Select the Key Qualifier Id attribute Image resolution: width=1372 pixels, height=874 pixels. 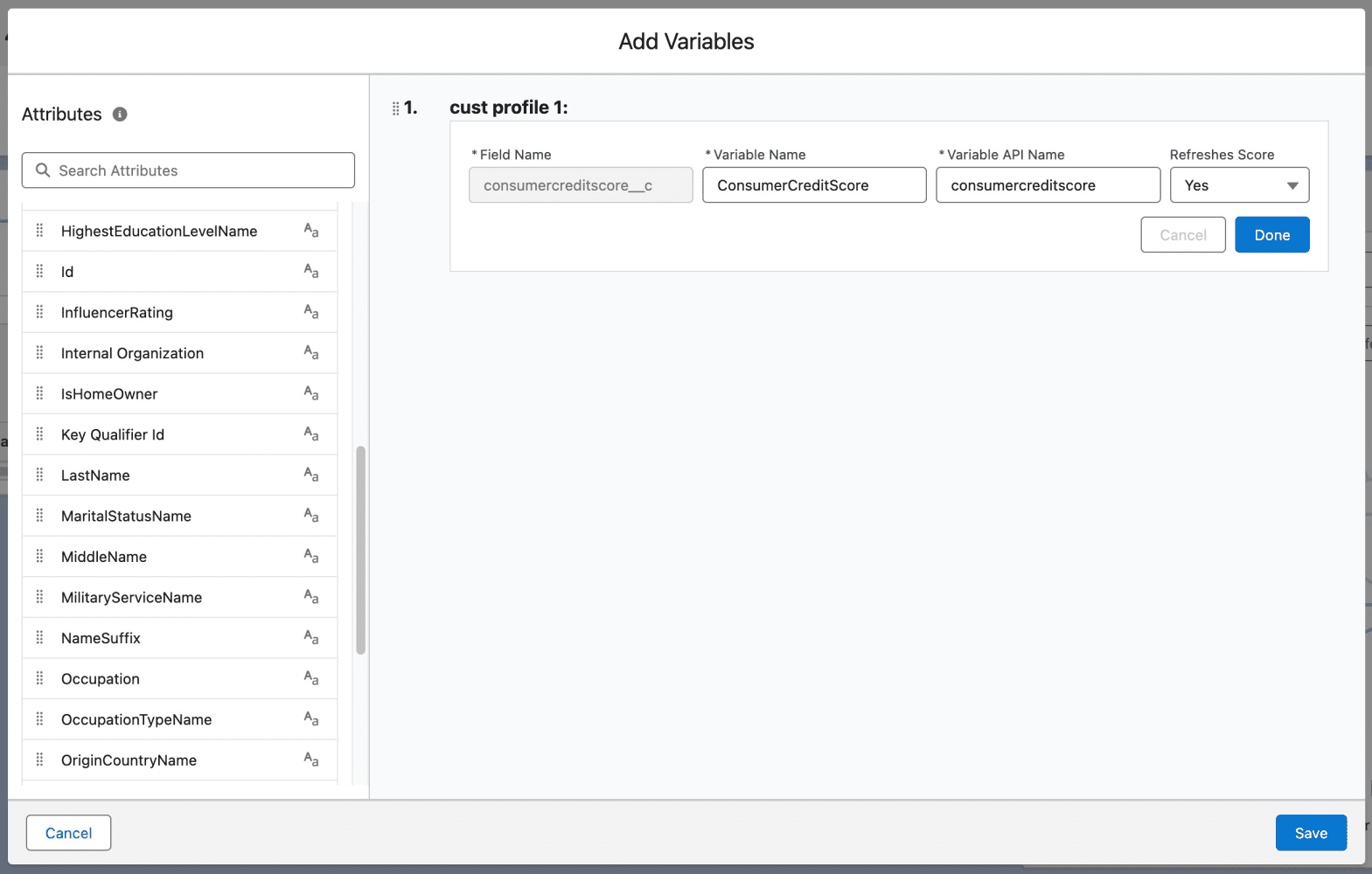[113, 435]
